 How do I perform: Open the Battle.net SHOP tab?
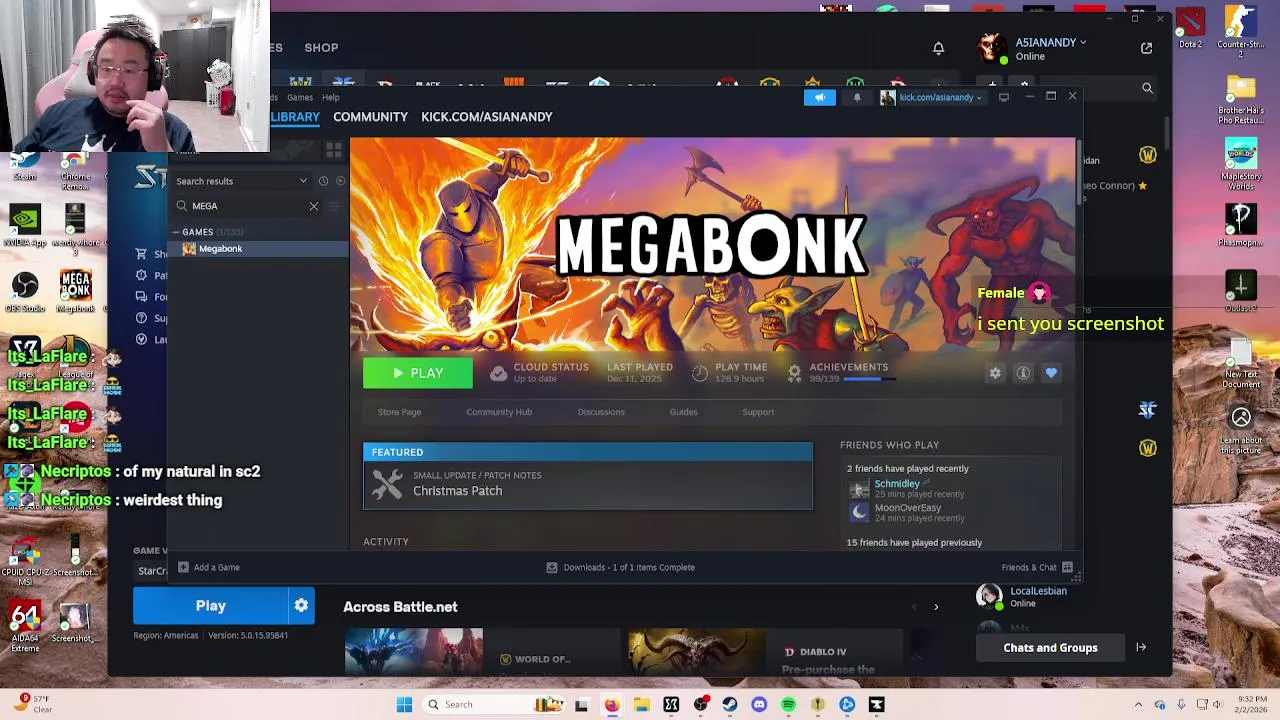[321, 47]
